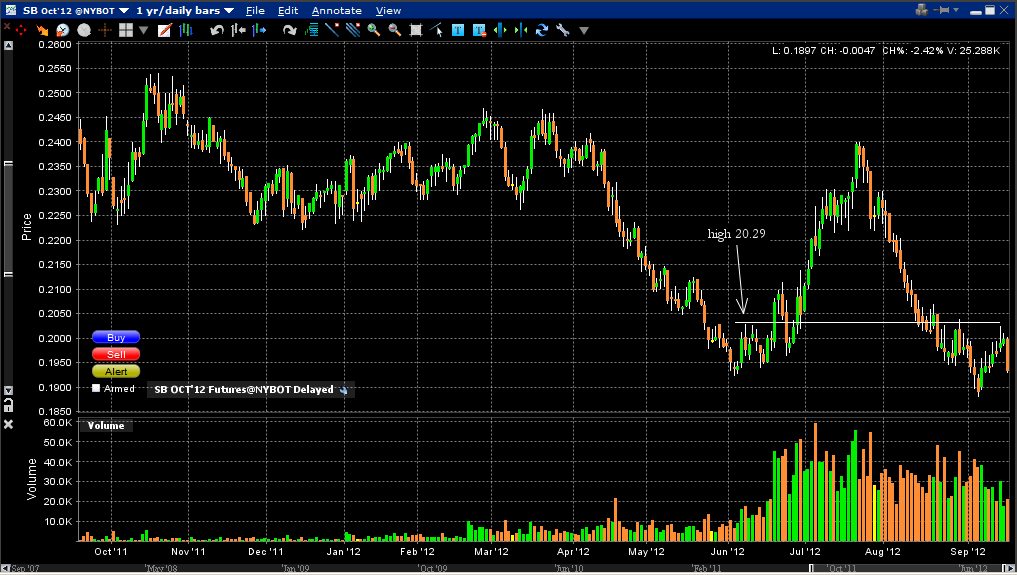Open the wrench configuration icon

coord(562,30)
